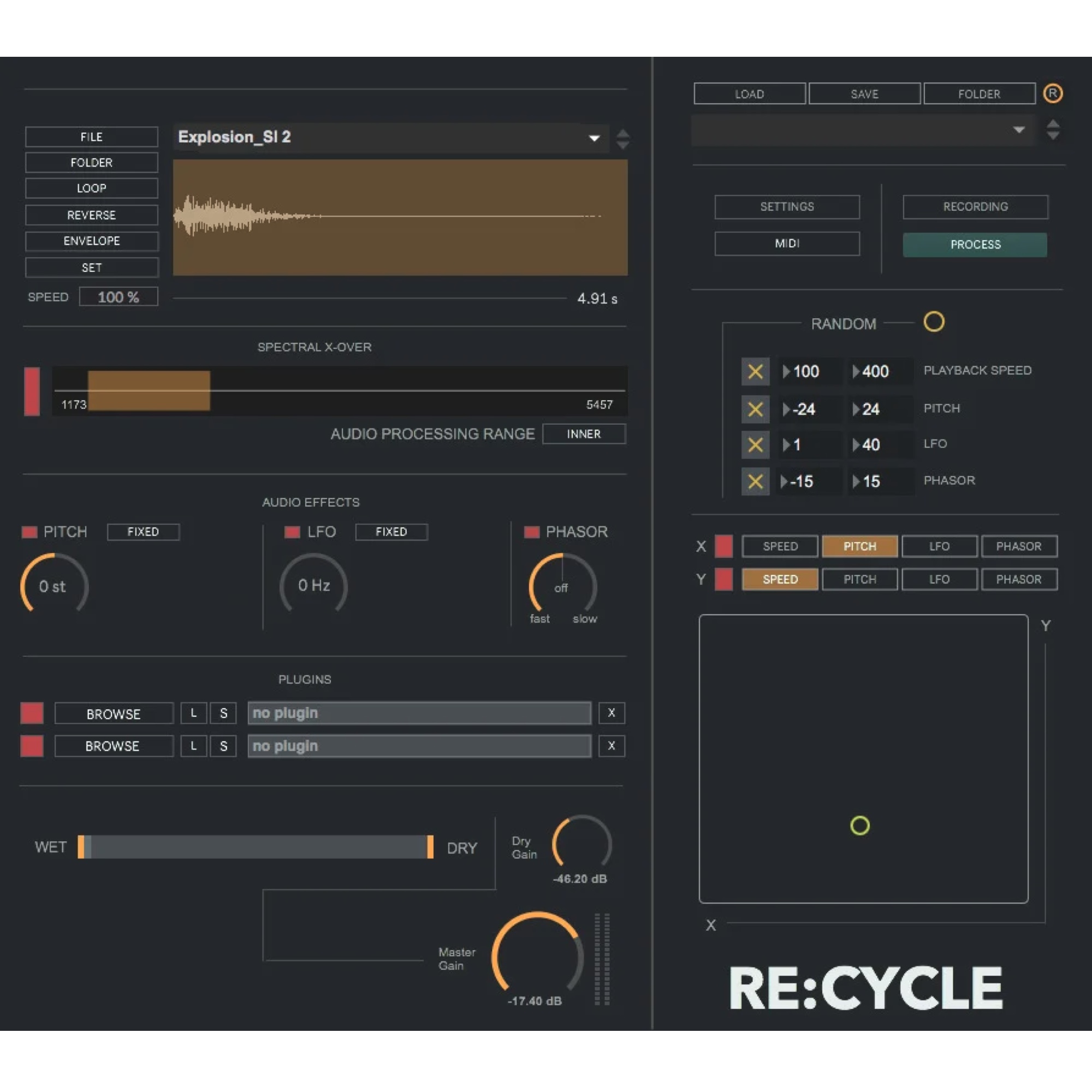Toggle the X mark for PITCH randomization

pos(755,408)
